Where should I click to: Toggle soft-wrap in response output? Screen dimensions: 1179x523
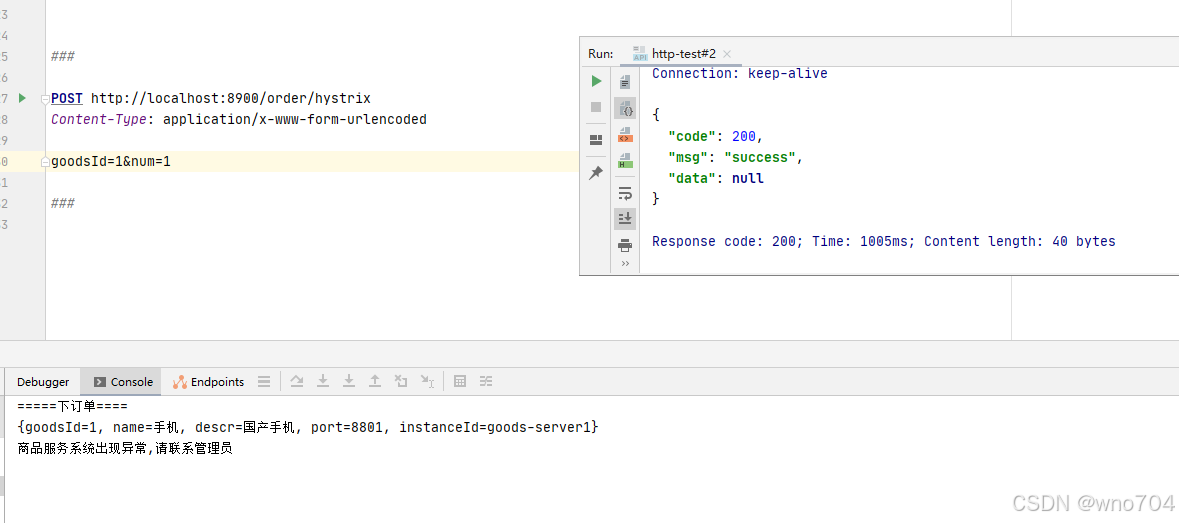click(x=625, y=193)
